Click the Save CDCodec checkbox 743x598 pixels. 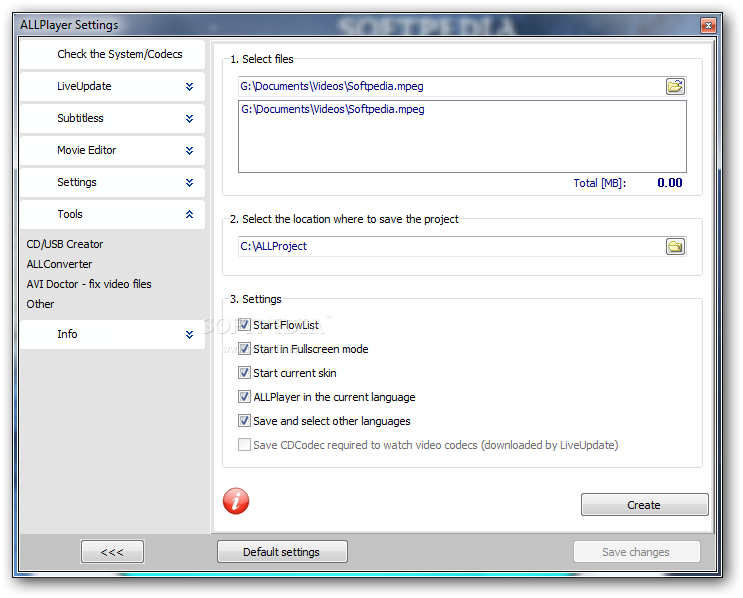[x=244, y=445]
